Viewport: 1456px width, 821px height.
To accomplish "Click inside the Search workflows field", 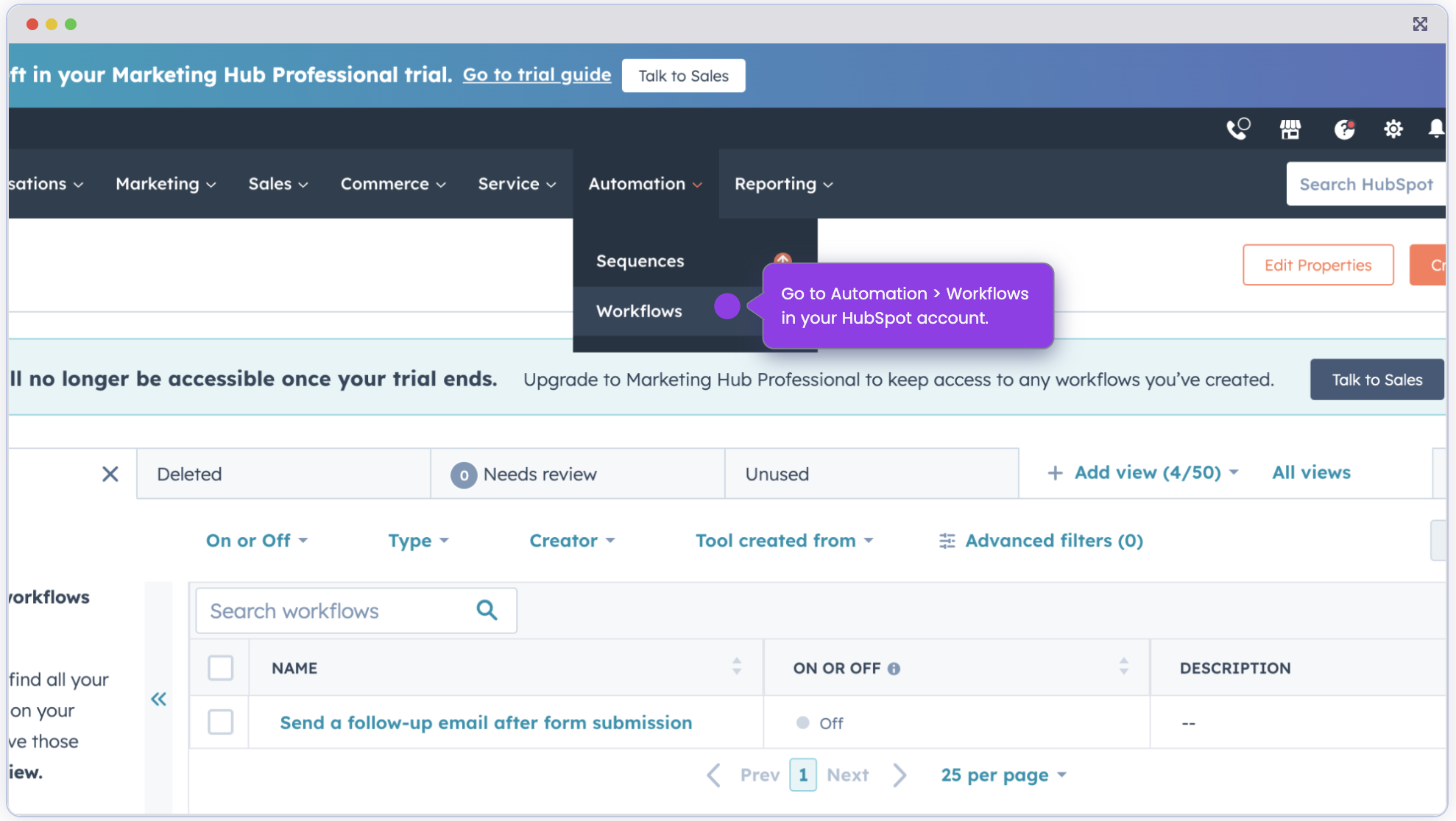I will coord(331,610).
